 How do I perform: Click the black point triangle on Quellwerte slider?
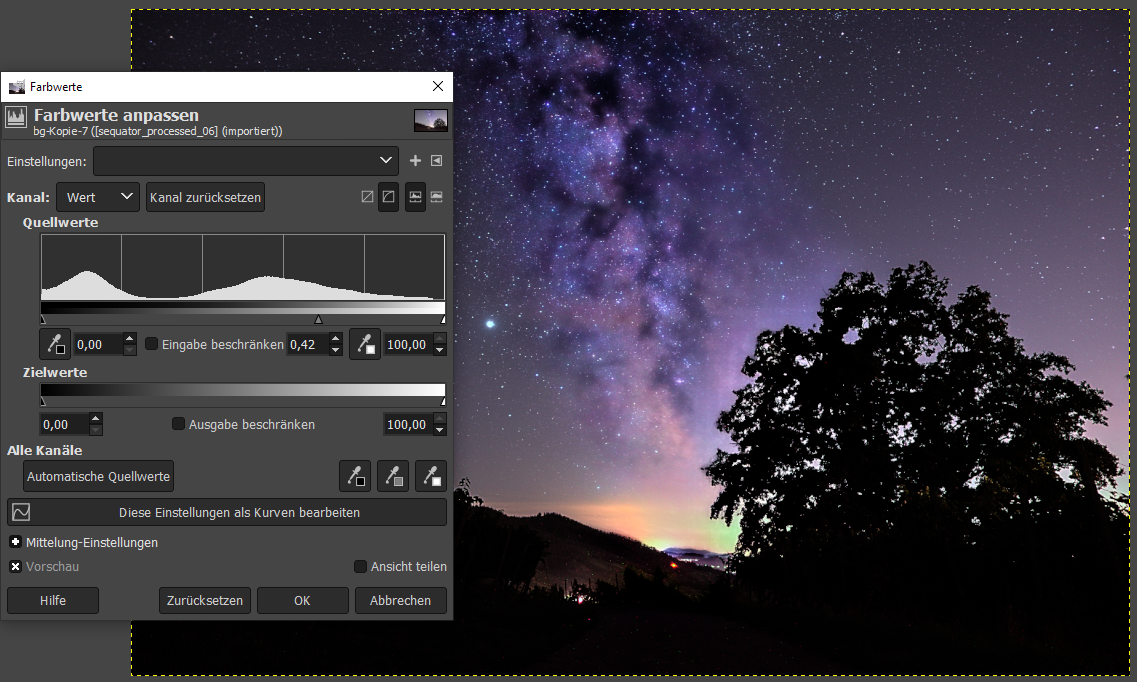pos(43,320)
